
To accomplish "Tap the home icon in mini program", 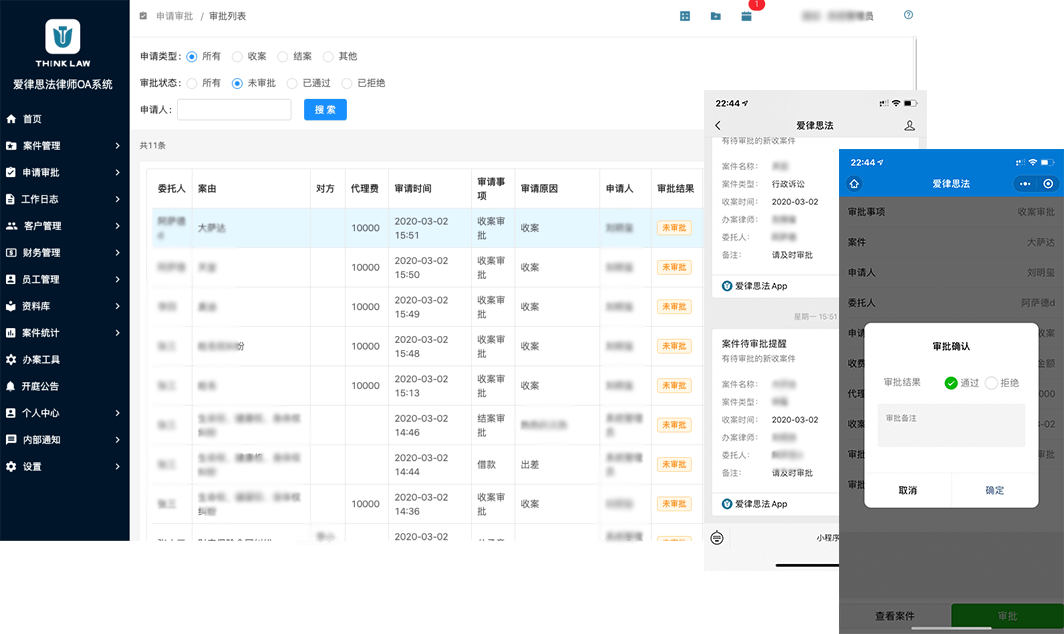I will tap(854, 184).
